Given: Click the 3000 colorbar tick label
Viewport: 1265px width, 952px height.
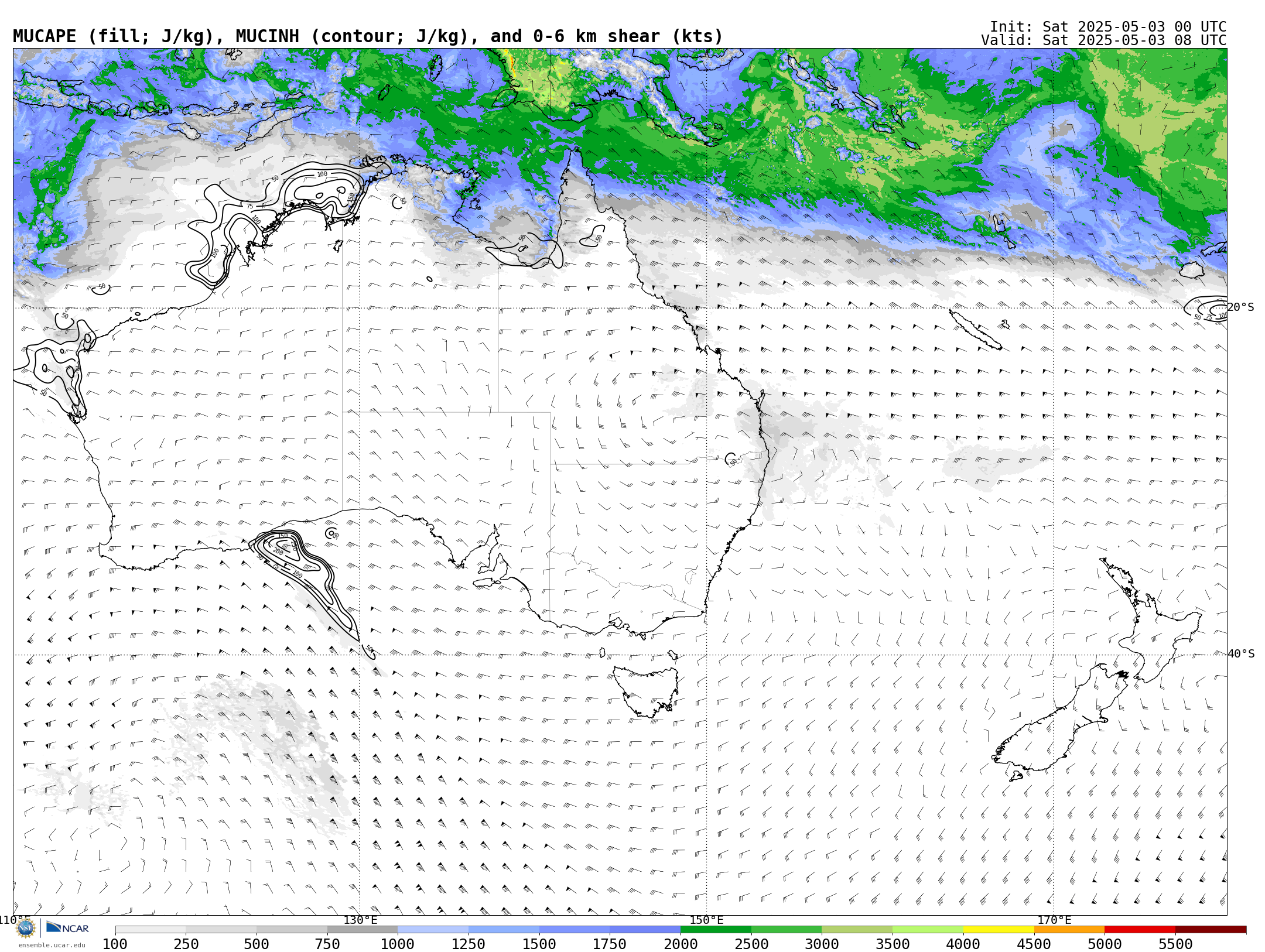Looking at the screenshot, I should 822,944.
